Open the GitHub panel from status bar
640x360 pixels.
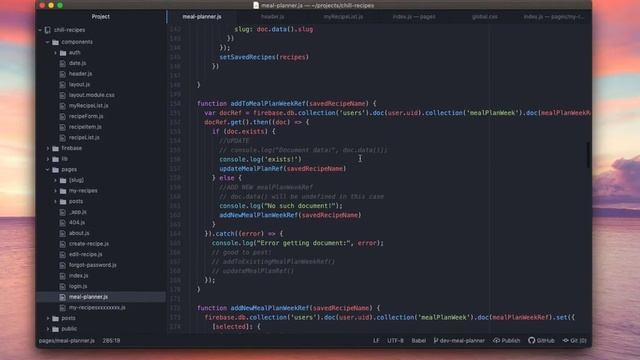[x=541, y=340]
